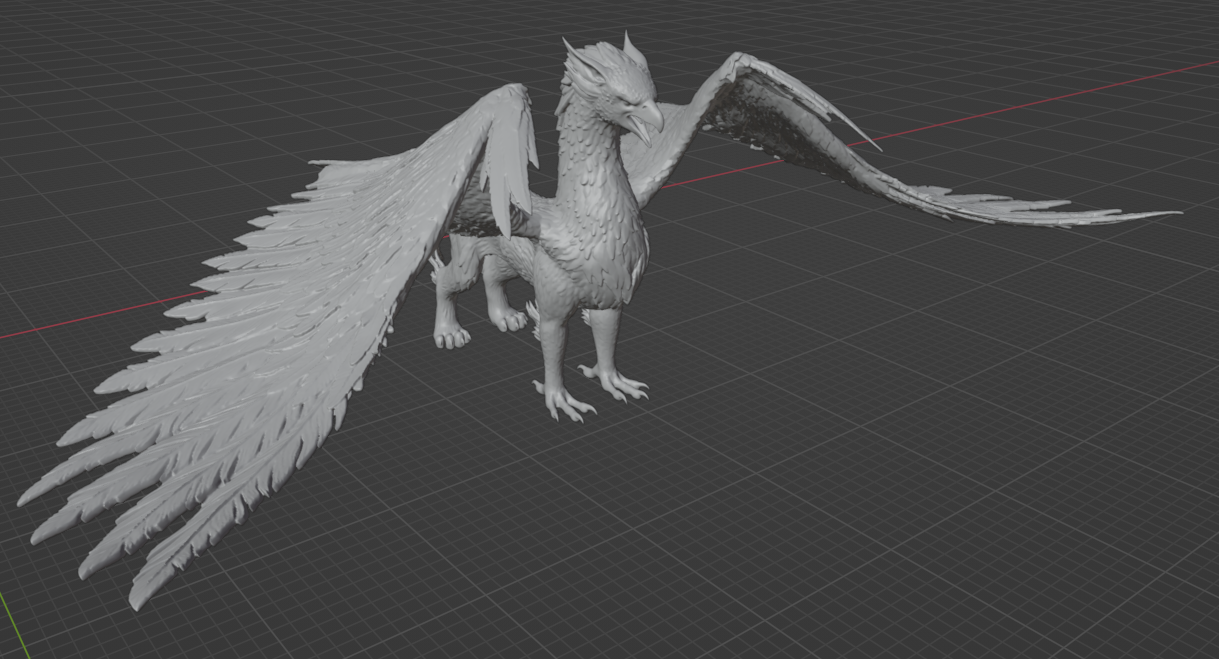
Task: Click the sharp spike on the far wing
Action: (860, 137)
